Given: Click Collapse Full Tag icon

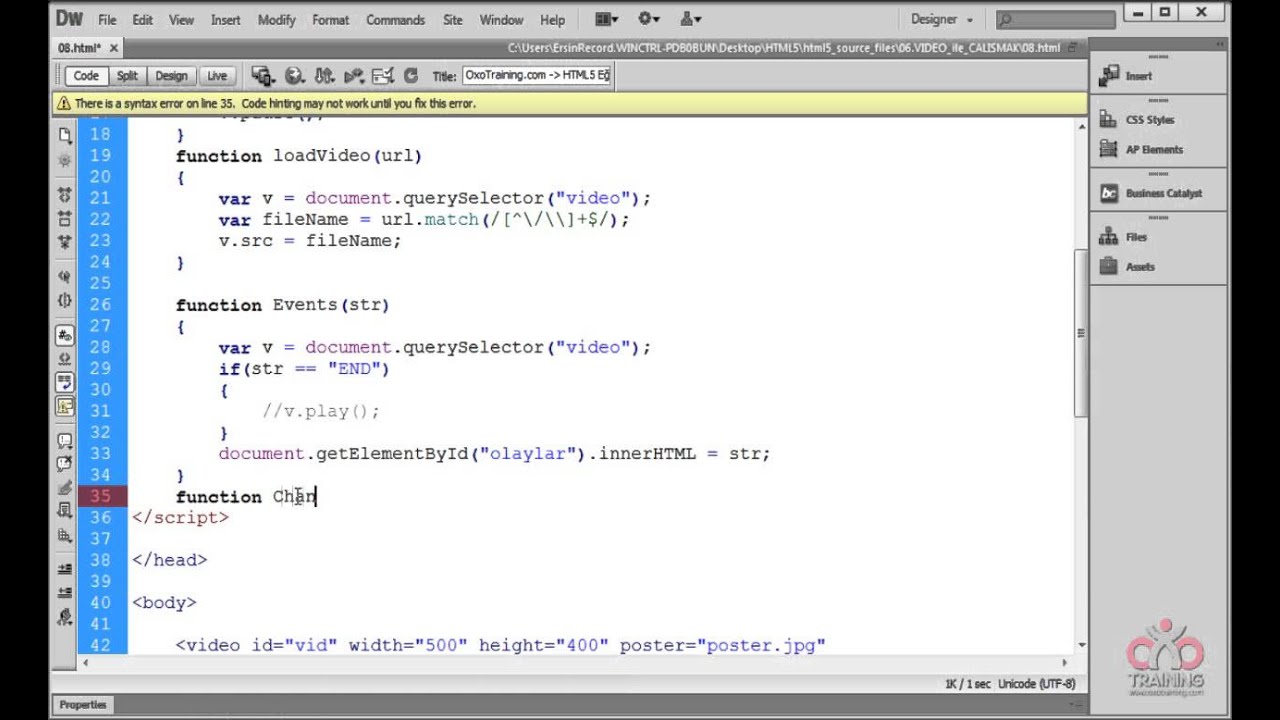Looking at the screenshot, I should [x=65, y=195].
